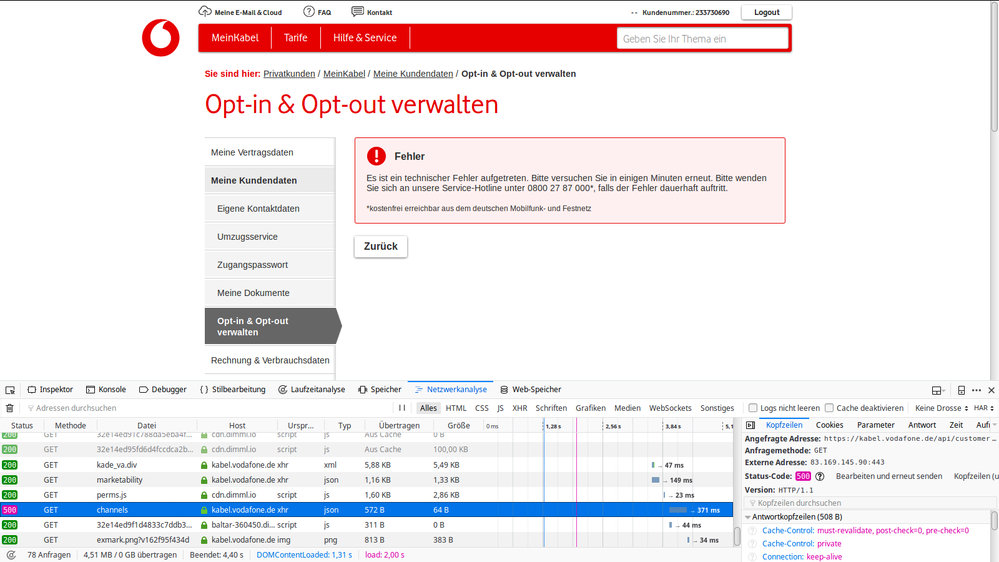Click the 500 status badge of channels row

10,510
